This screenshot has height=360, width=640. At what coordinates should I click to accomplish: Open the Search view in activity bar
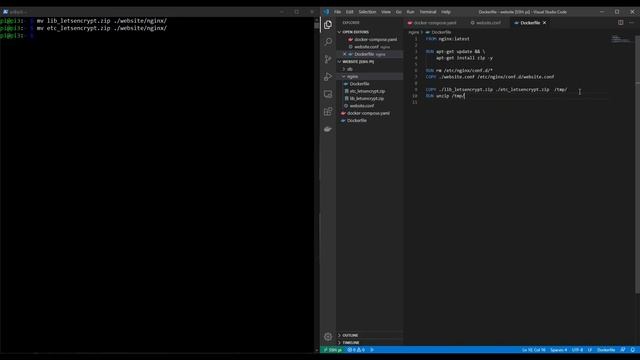tap(328, 42)
